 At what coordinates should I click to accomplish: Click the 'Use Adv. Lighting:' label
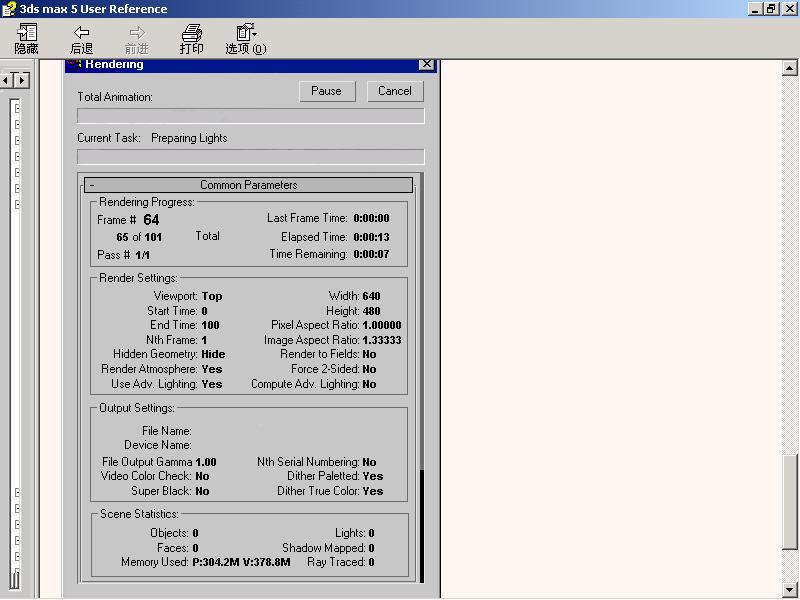tap(154, 384)
